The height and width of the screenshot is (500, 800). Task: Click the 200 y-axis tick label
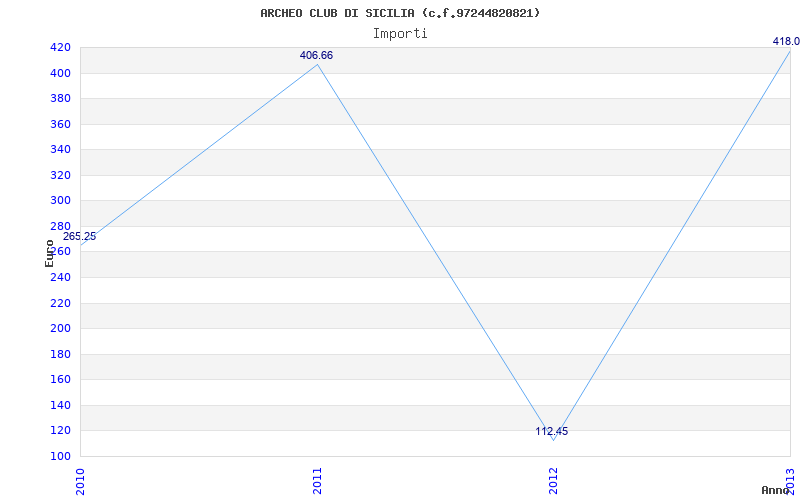(x=60, y=329)
